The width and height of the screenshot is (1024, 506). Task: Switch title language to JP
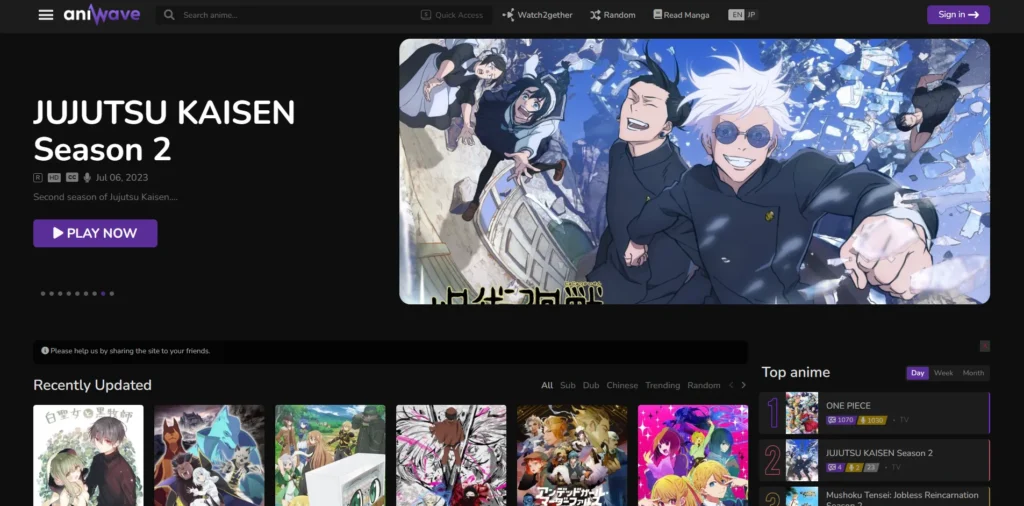[x=751, y=15]
